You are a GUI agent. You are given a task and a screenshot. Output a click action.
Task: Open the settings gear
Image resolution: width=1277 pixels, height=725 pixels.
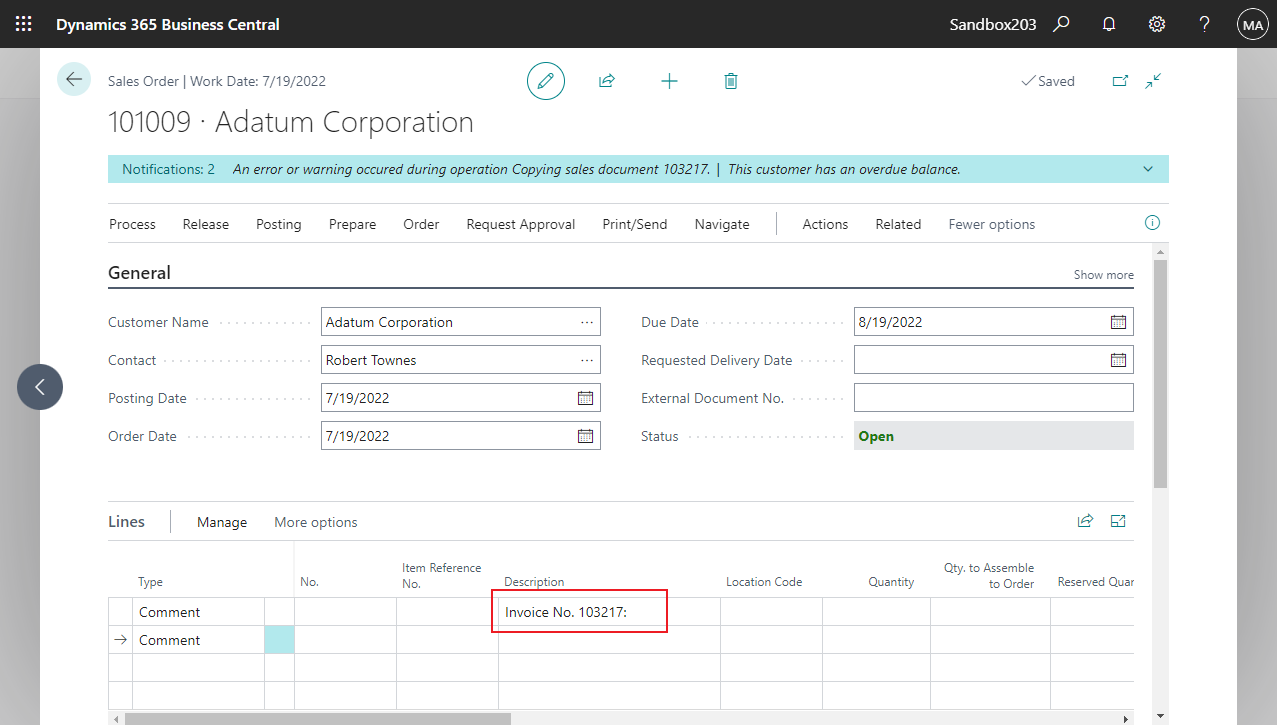pos(1156,23)
